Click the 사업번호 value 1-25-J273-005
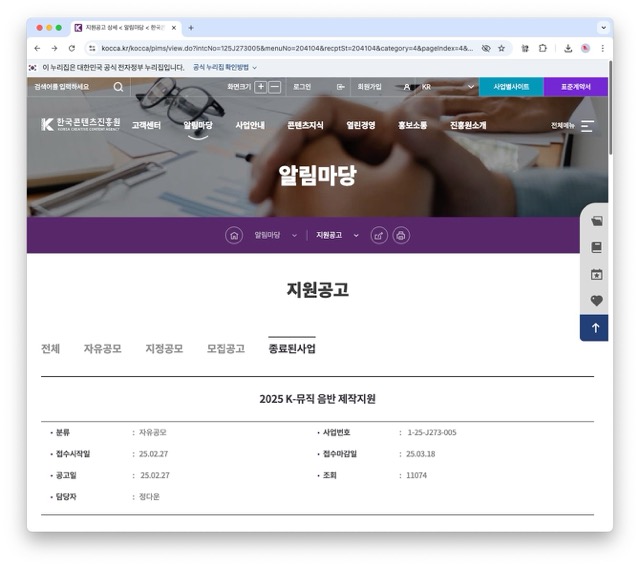 [x=432, y=433]
